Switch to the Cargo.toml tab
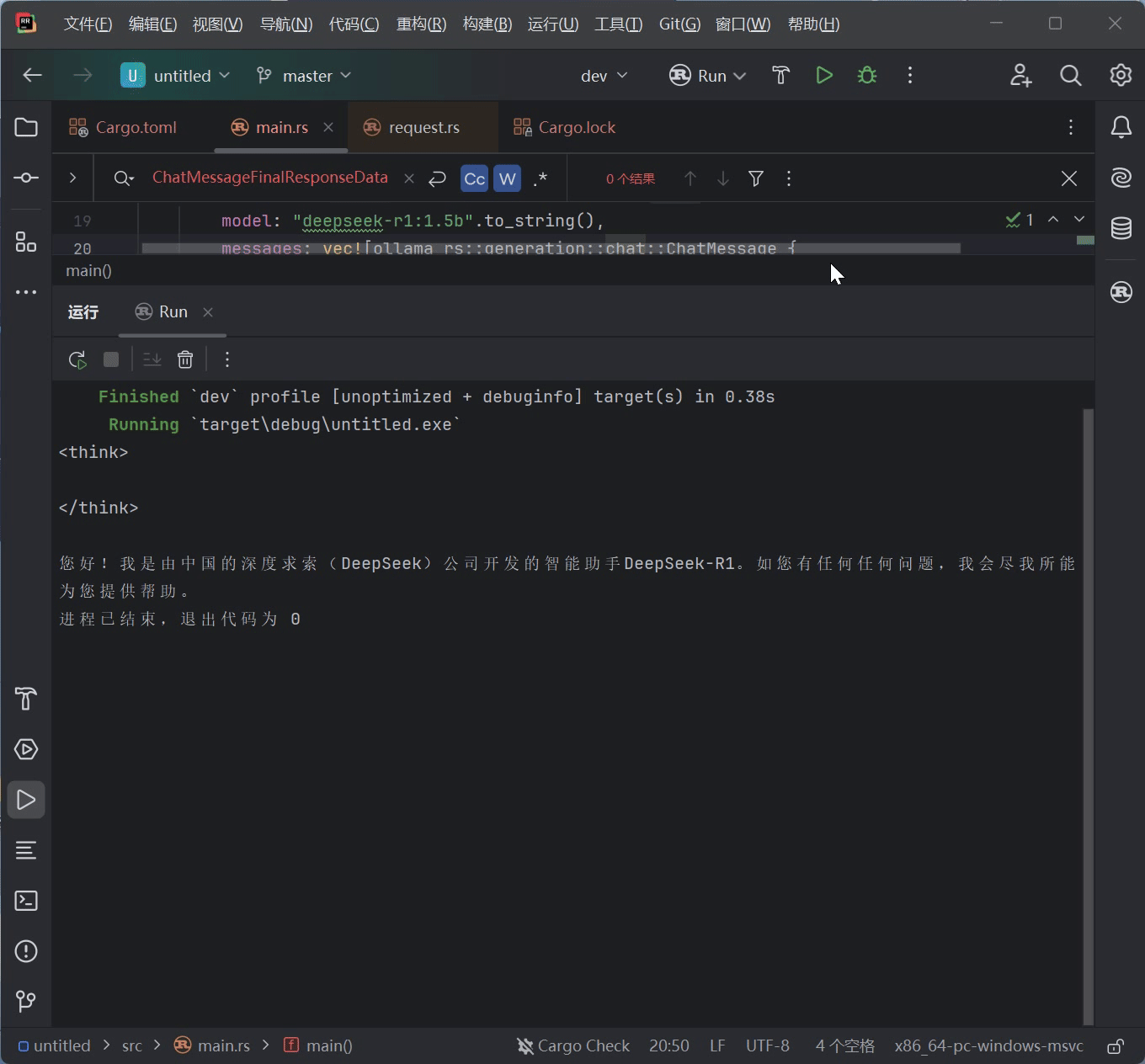Image resolution: width=1145 pixels, height=1064 pixels. [123, 127]
